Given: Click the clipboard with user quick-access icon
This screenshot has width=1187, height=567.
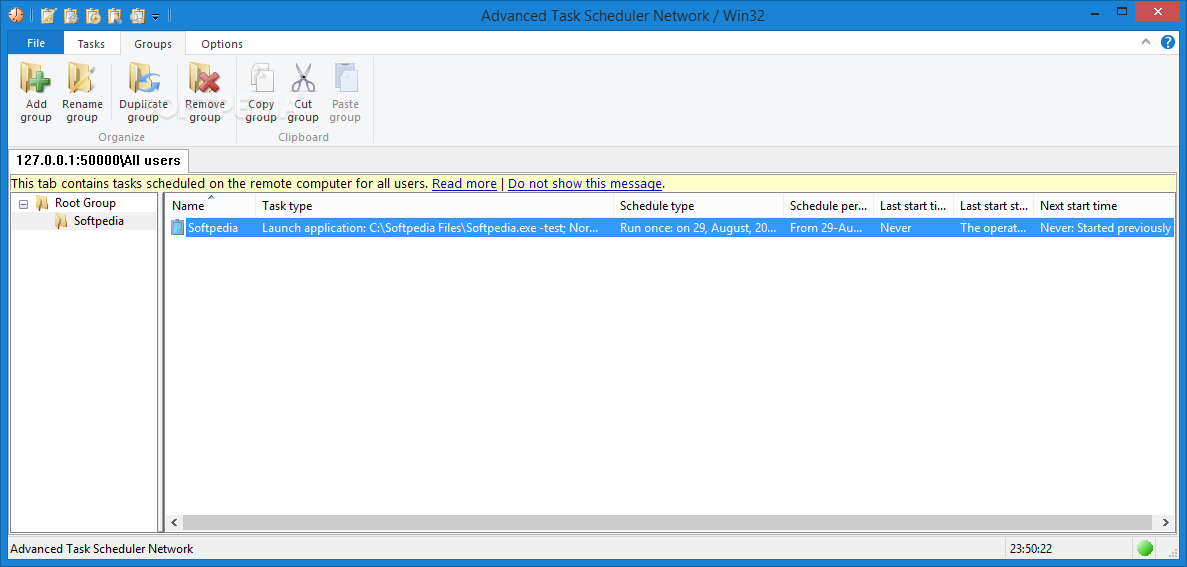Looking at the screenshot, I should tap(115, 14).
